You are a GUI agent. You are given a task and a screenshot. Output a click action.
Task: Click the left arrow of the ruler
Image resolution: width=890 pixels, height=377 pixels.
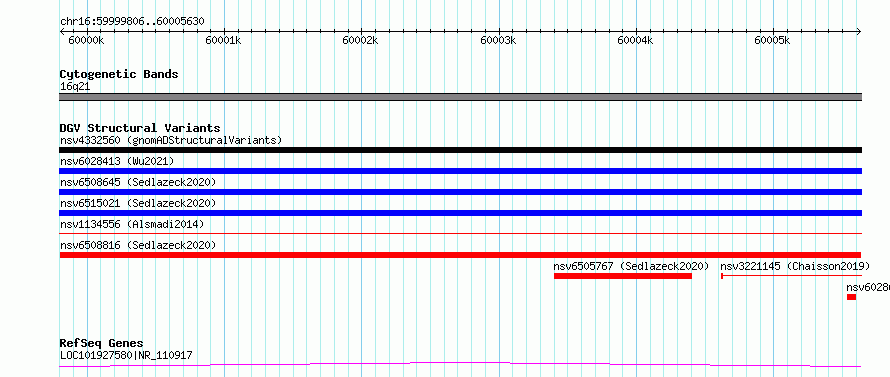coord(62,31)
